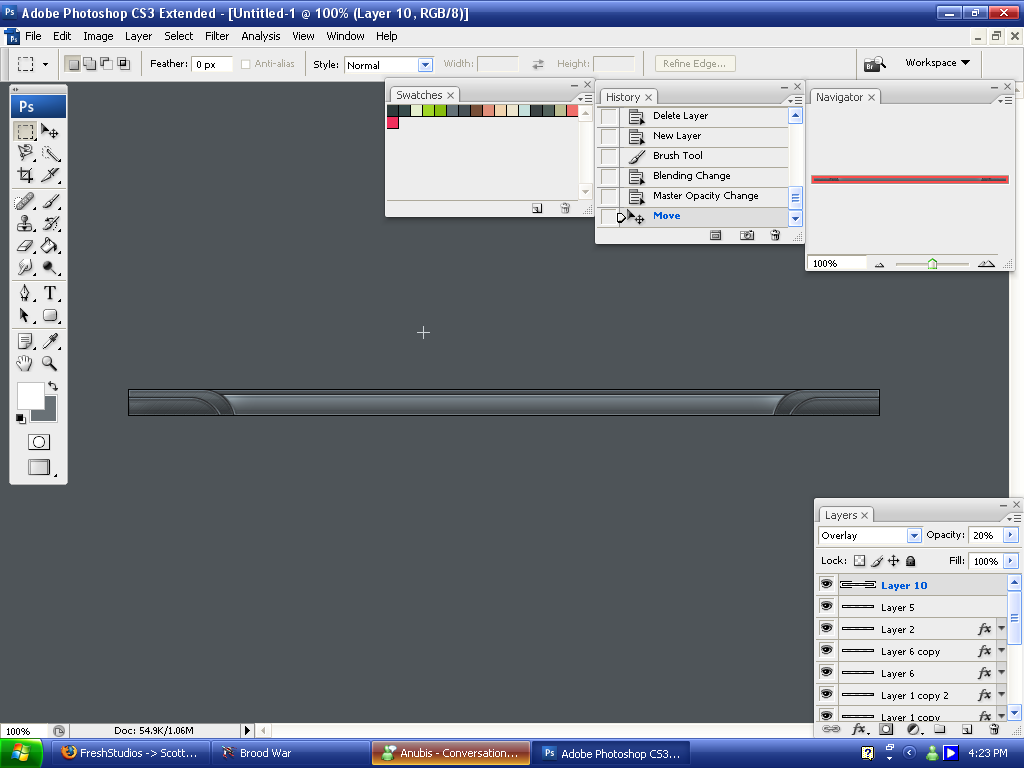Expand effects on Layer 2

tap(1001, 629)
